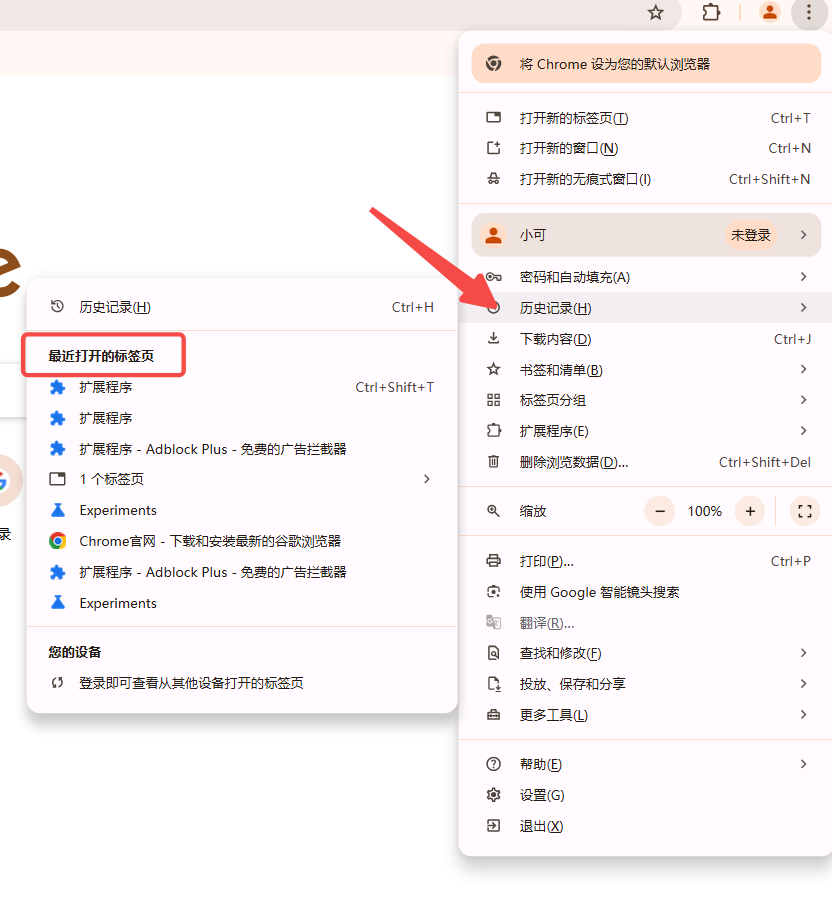Reopen 扩展程序 tab with Ctrl+Shift+T shortcut
Viewport: 832px width, 899px height.
click(x=242, y=388)
